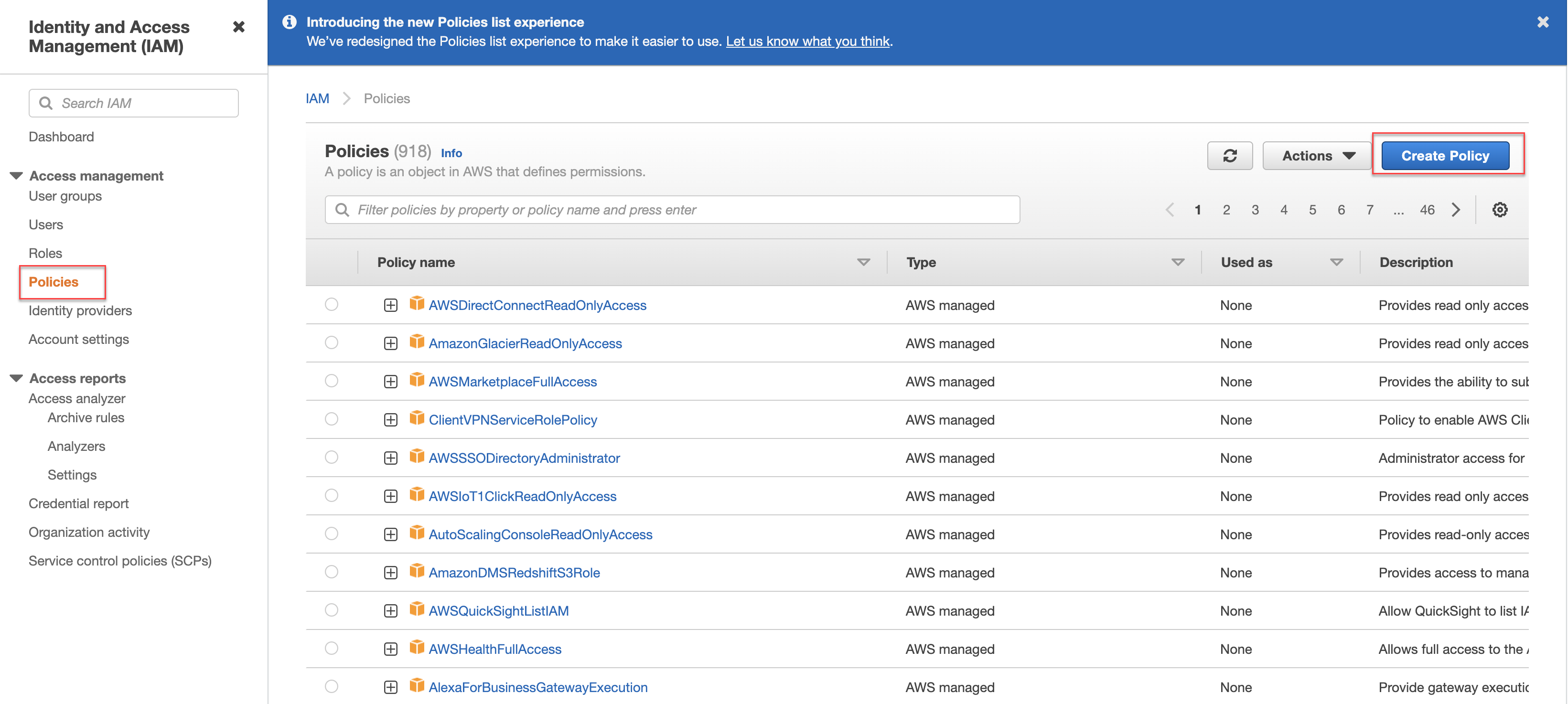Select the AmazonDMSRedshiftS3Role radio button
This screenshot has height=704, width=1568.
coord(331,572)
